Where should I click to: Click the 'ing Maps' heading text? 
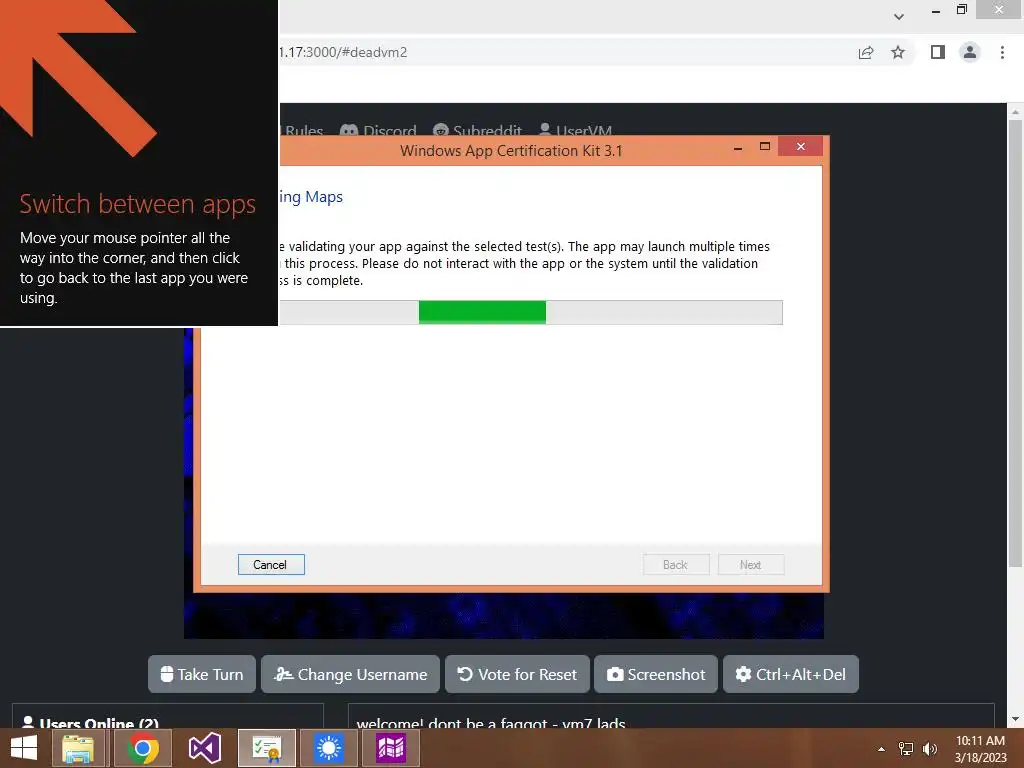coord(311,197)
